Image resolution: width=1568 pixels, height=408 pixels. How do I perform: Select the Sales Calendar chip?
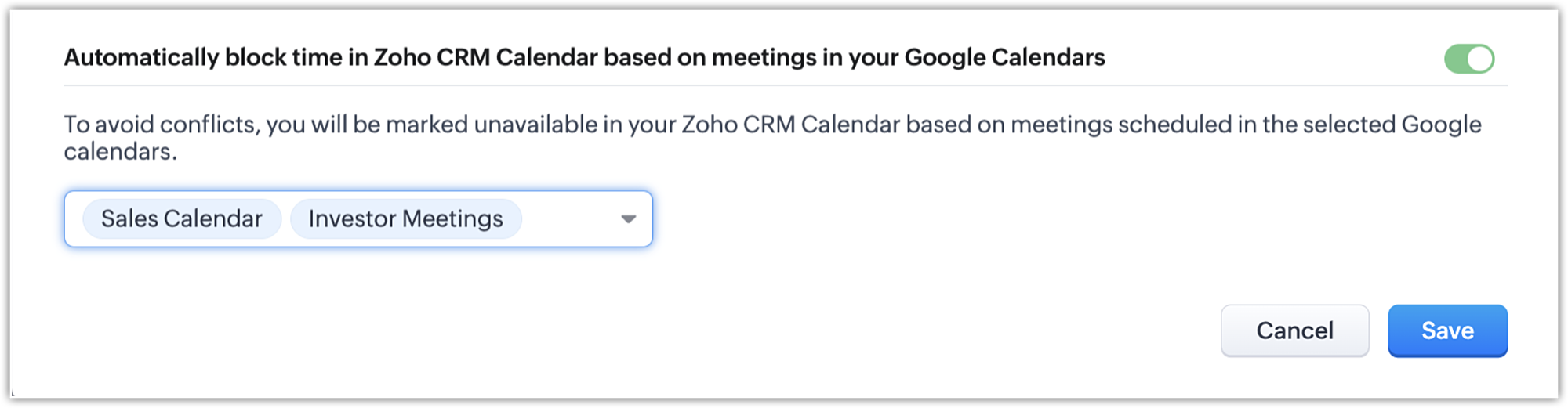(x=181, y=219)
